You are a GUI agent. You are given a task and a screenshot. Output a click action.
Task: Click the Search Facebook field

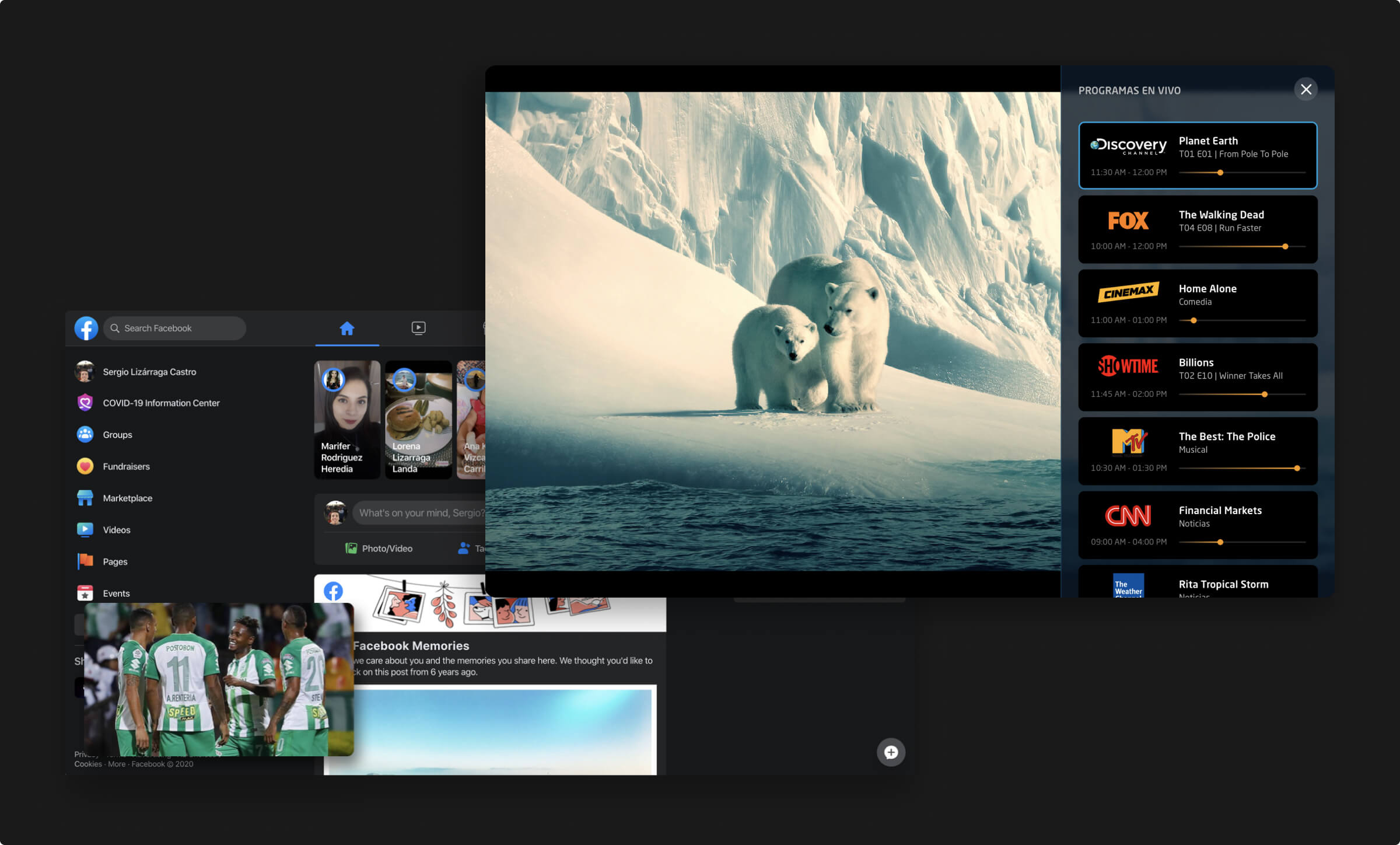[175, 329]
